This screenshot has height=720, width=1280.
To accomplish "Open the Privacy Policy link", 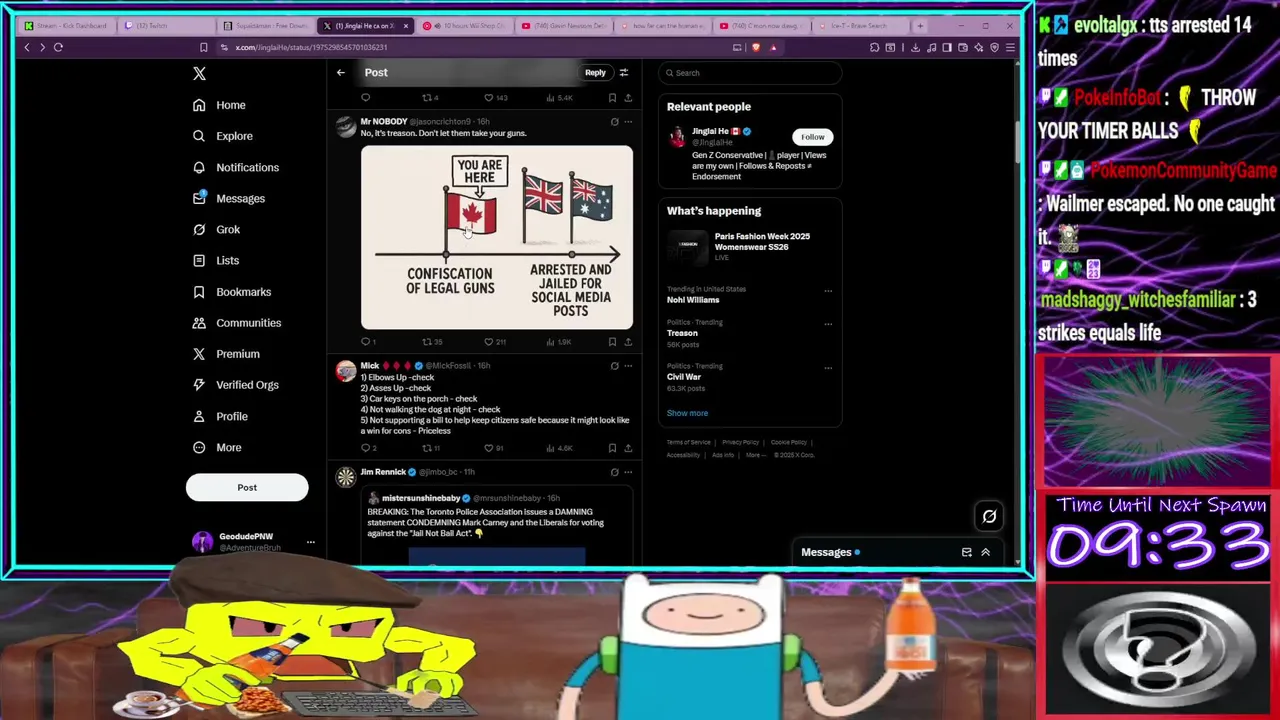I will pos(740,442).
